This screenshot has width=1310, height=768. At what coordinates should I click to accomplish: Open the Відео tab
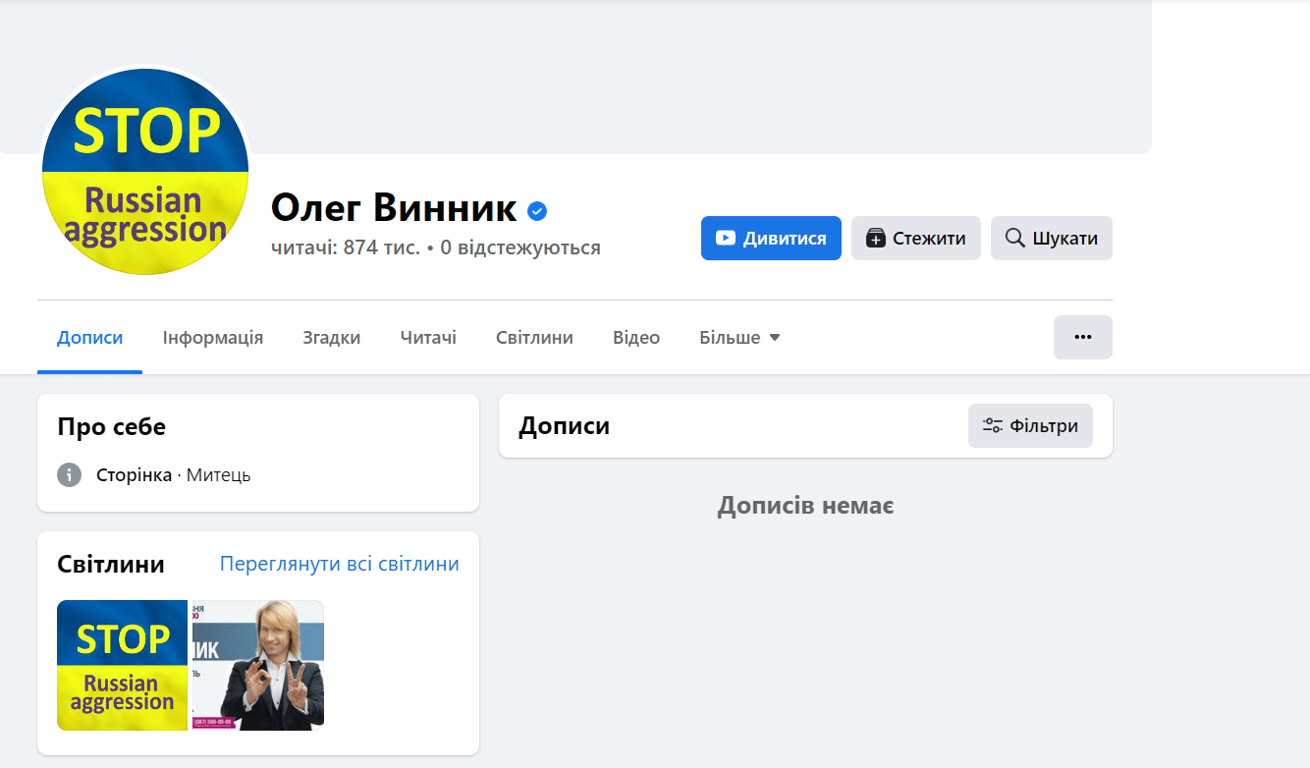click(636, 338)
